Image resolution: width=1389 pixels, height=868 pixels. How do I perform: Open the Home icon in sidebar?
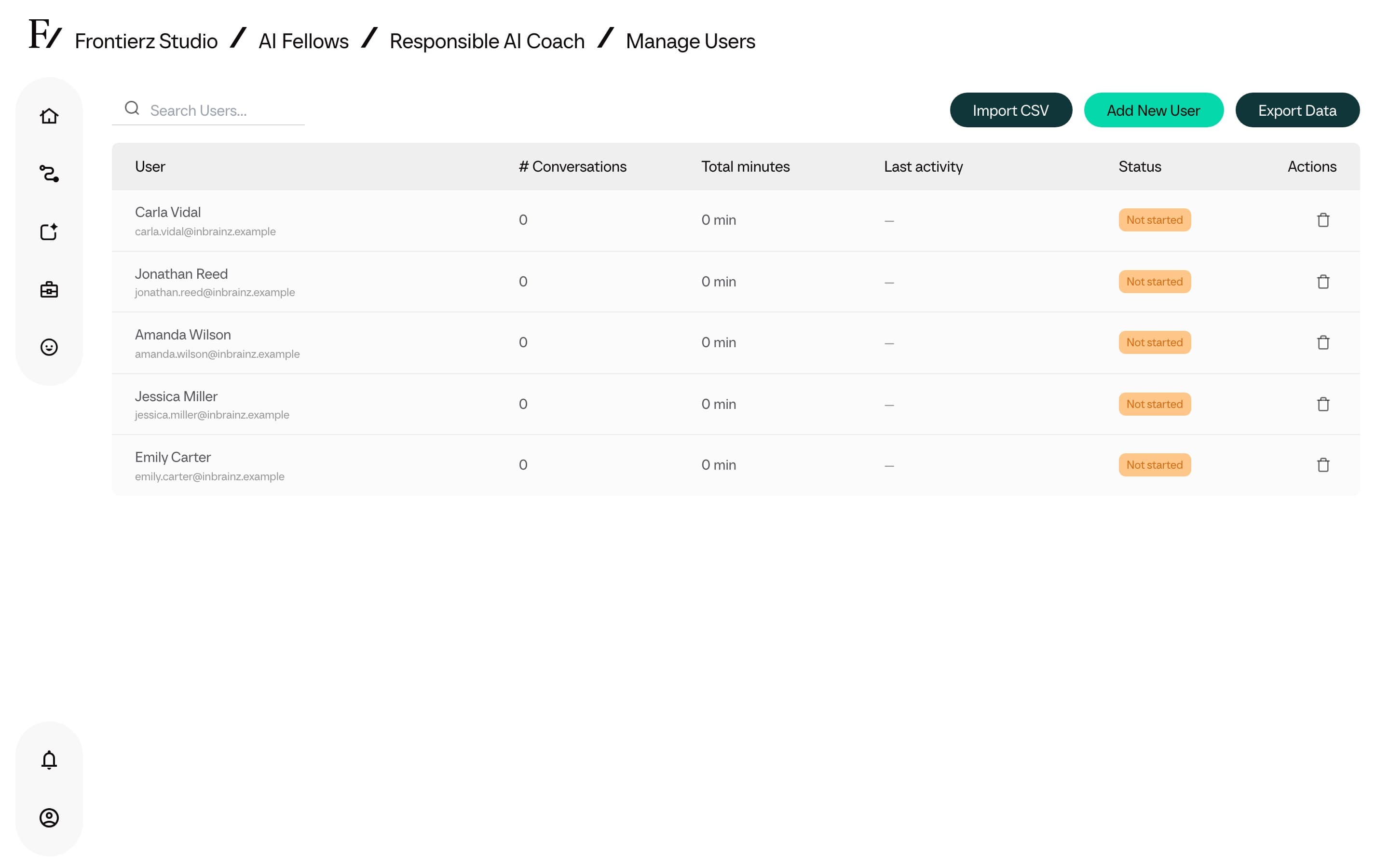49,116
